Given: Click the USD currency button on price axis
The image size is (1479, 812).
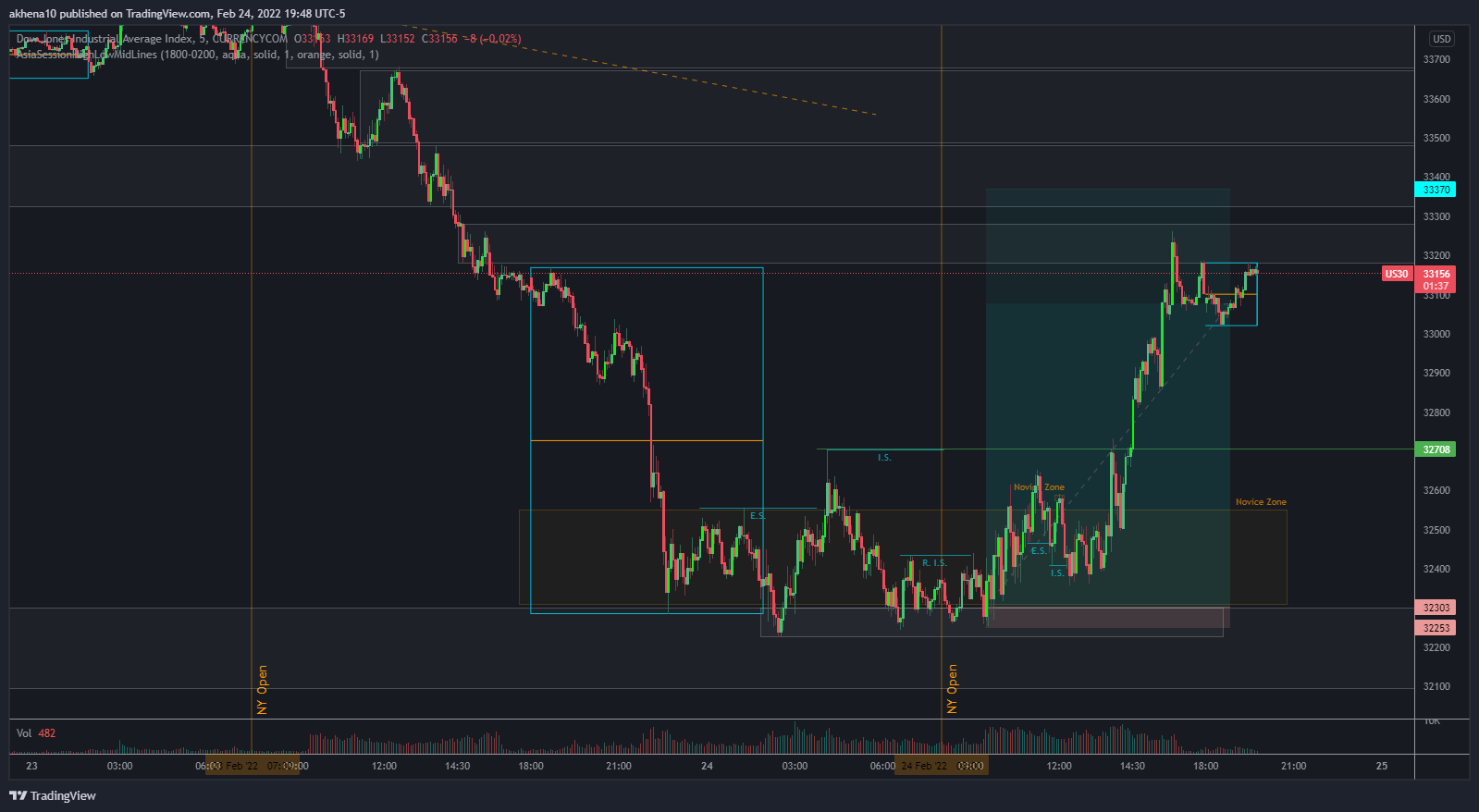Looking at the screenshot, I should tap(1442, 39).
